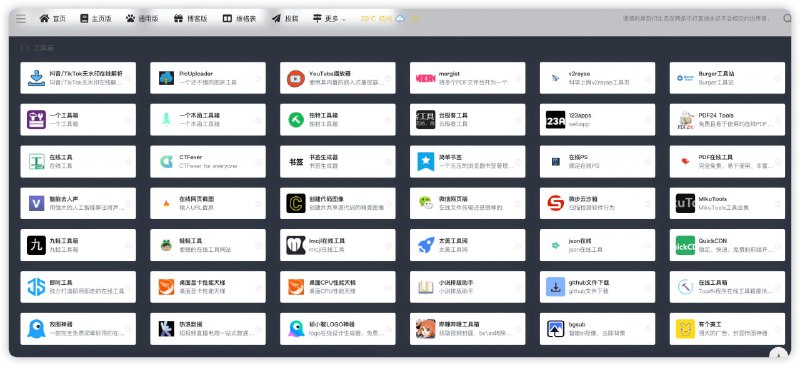
Task: Open the black 九 icon toolbox card
Action: click(78, 245)
